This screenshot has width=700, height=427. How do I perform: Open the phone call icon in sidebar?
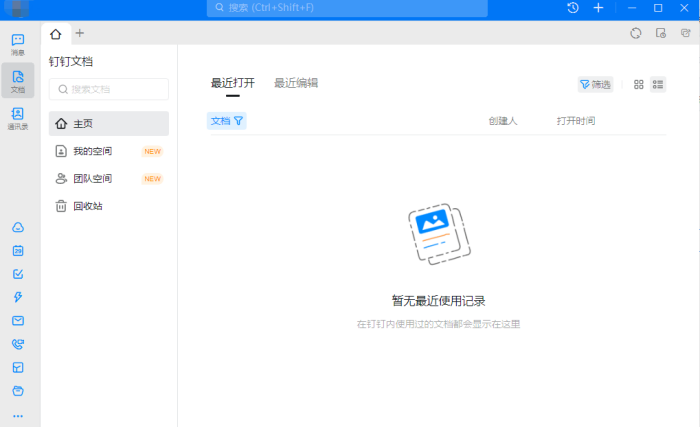coord(18,344)
